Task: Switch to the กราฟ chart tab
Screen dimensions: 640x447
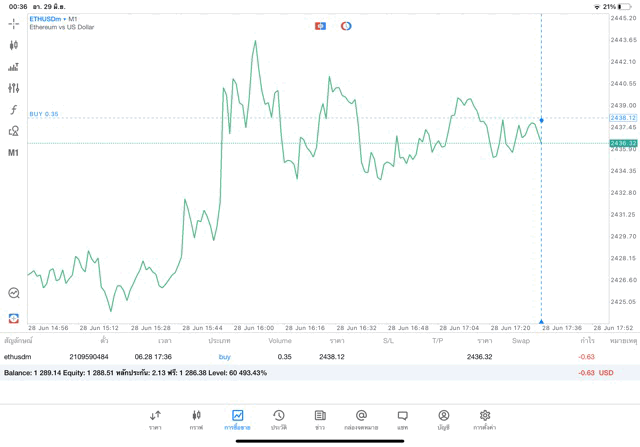Action: point(196,419)
